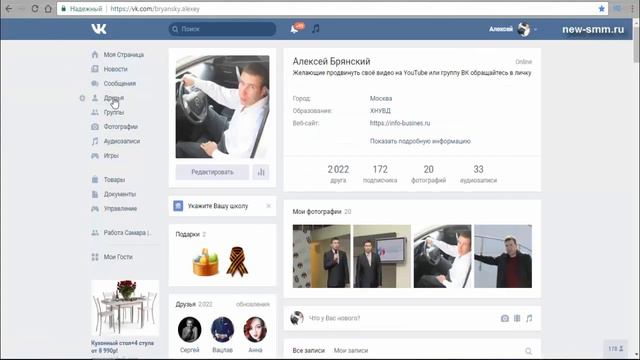This screenshot has height=360, width=640.
Task: Click in the Поиск search field
Action: pyautogui.click(x=222, y=29)
